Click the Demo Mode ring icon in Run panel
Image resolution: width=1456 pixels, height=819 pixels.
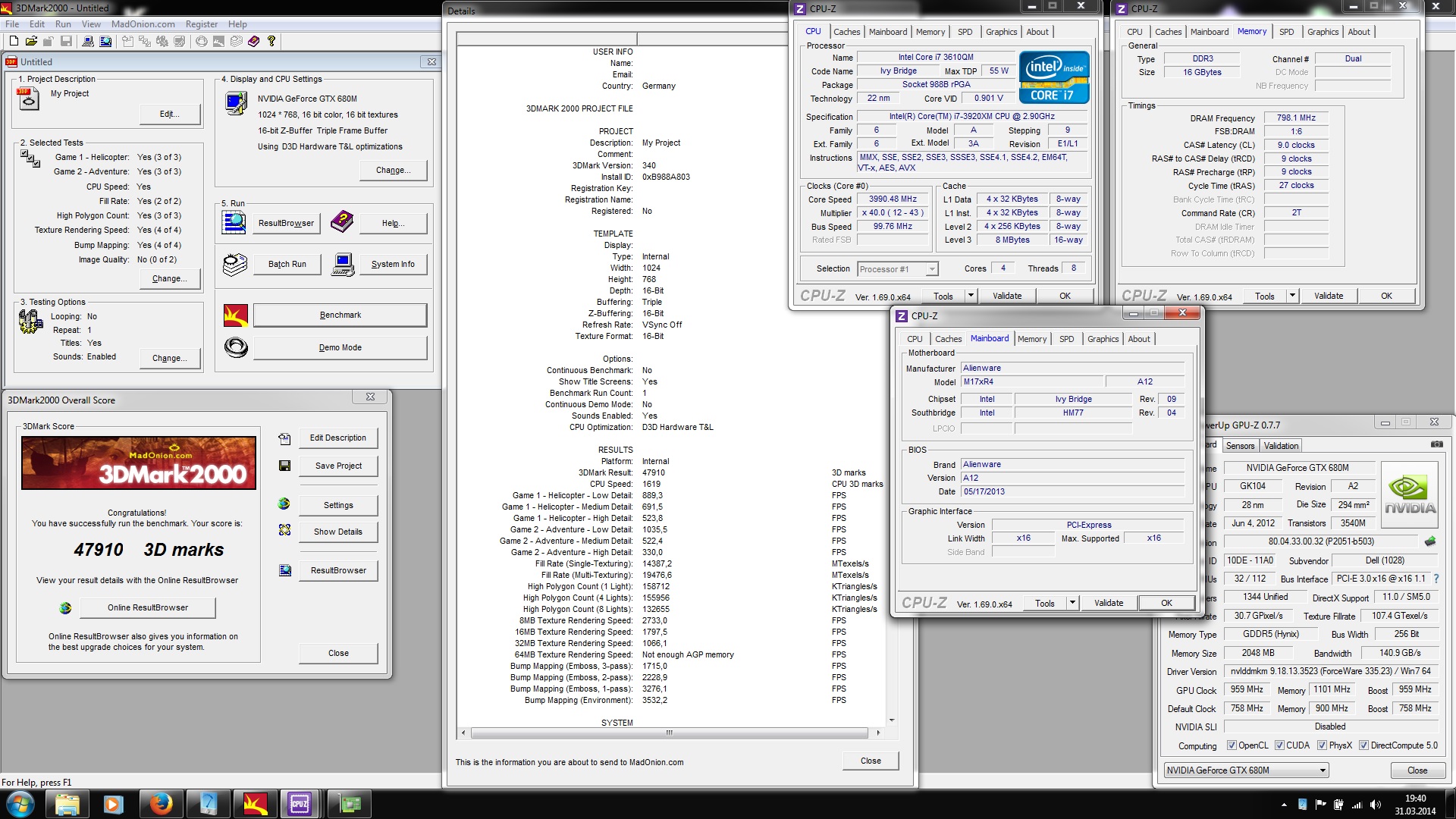(236, 347)
